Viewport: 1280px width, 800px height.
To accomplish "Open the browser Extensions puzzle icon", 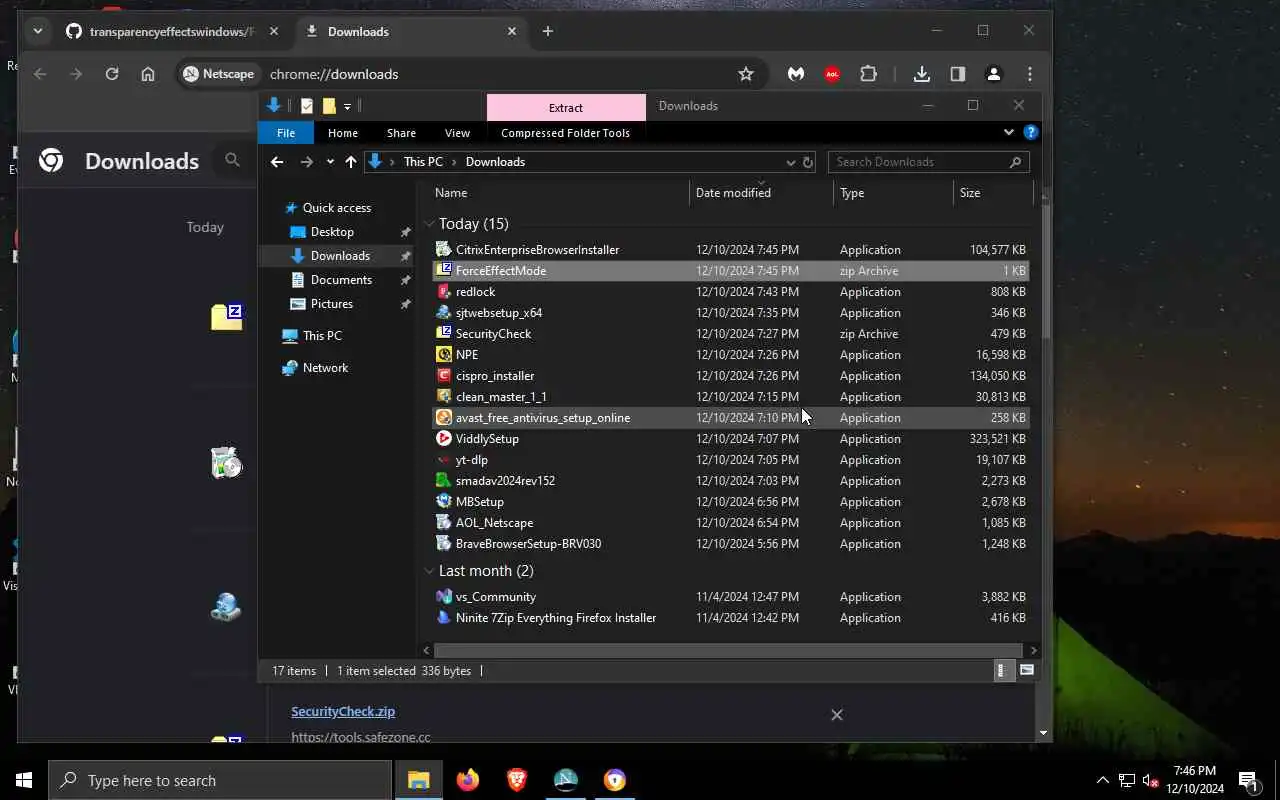I will pos(868,74).
